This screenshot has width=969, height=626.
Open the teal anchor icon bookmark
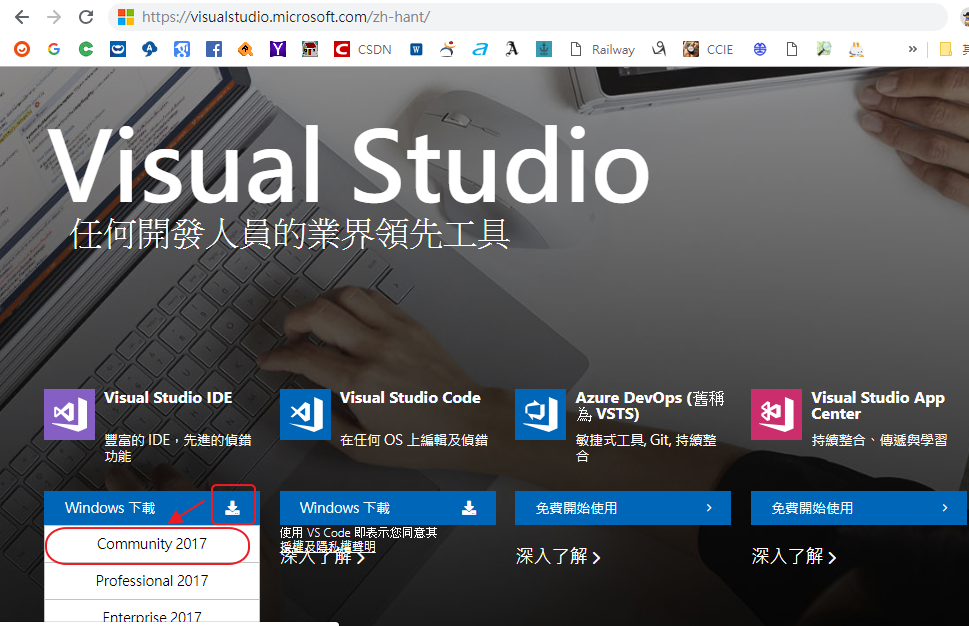point(544,49)
